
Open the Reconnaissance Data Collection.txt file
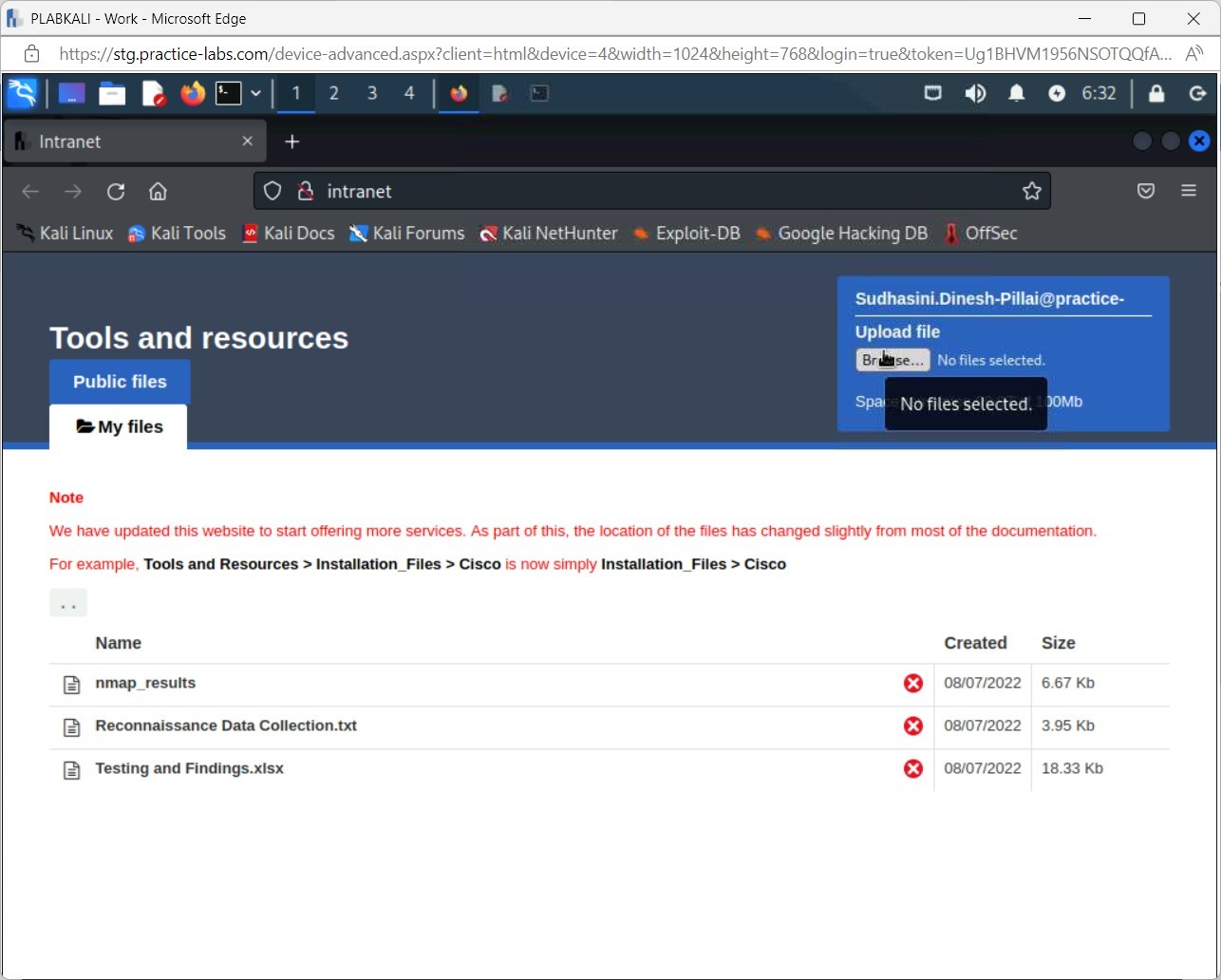226,726
